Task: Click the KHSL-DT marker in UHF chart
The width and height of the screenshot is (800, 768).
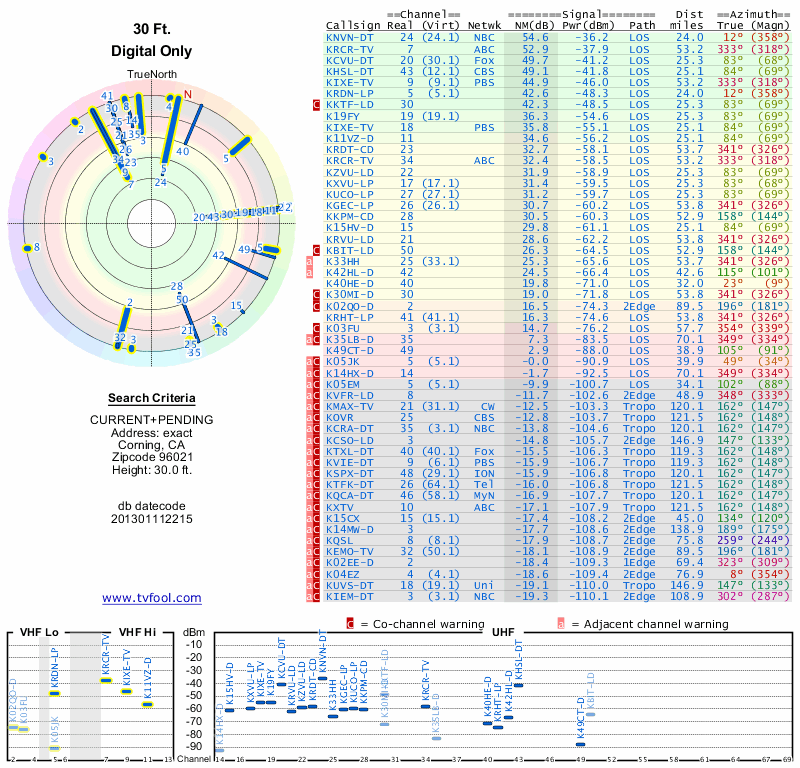Action: [x=518, y=685]
